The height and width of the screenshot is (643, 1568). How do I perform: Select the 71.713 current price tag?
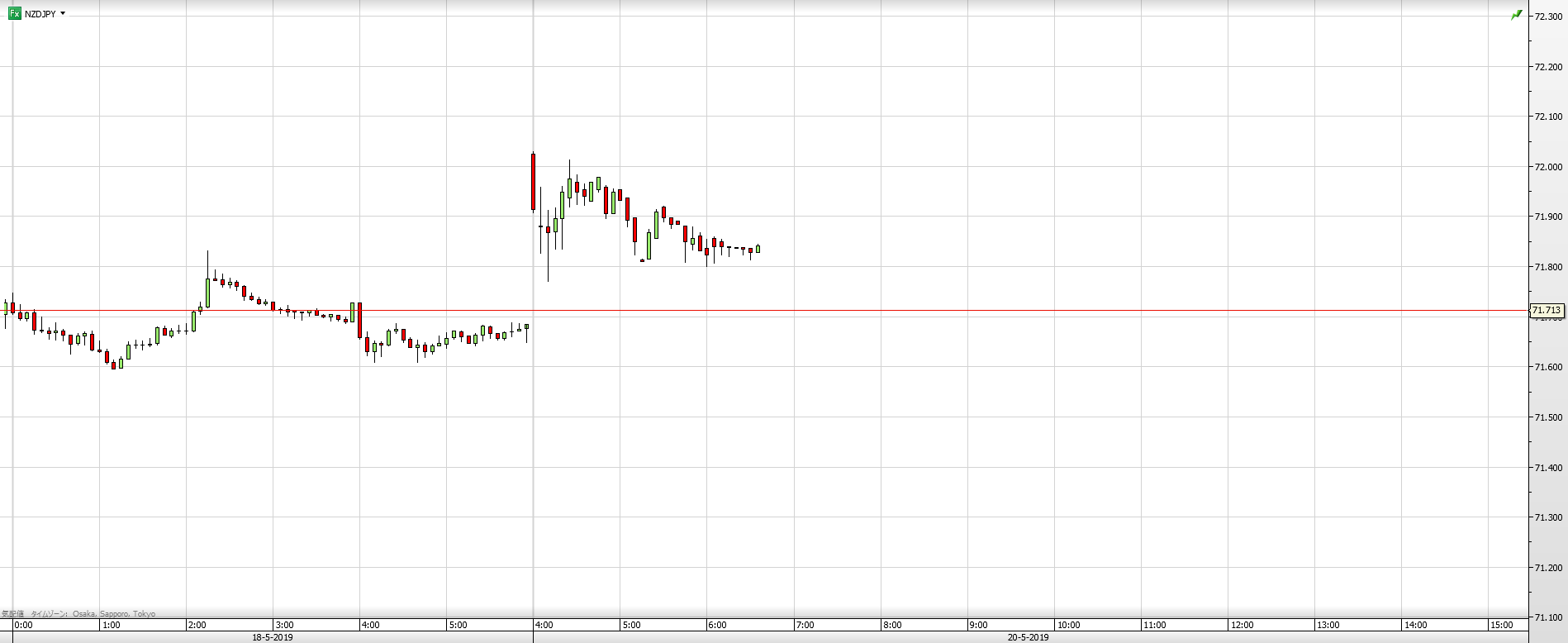[x=1547, y=311]
